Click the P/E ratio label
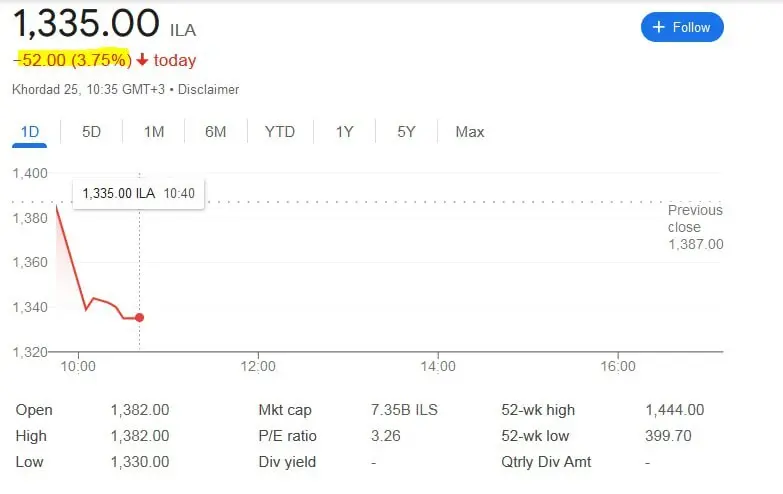Image resolution: width=783 pixels, height=494 pixels. 287,436
